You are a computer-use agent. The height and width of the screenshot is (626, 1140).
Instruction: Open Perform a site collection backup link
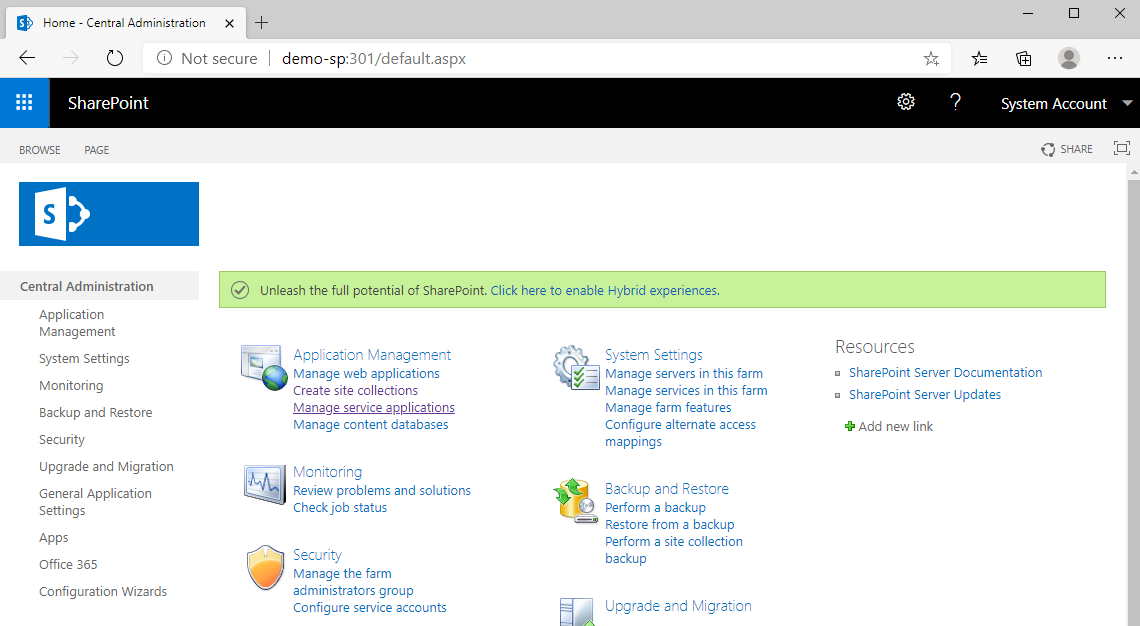tap(674, 550)
